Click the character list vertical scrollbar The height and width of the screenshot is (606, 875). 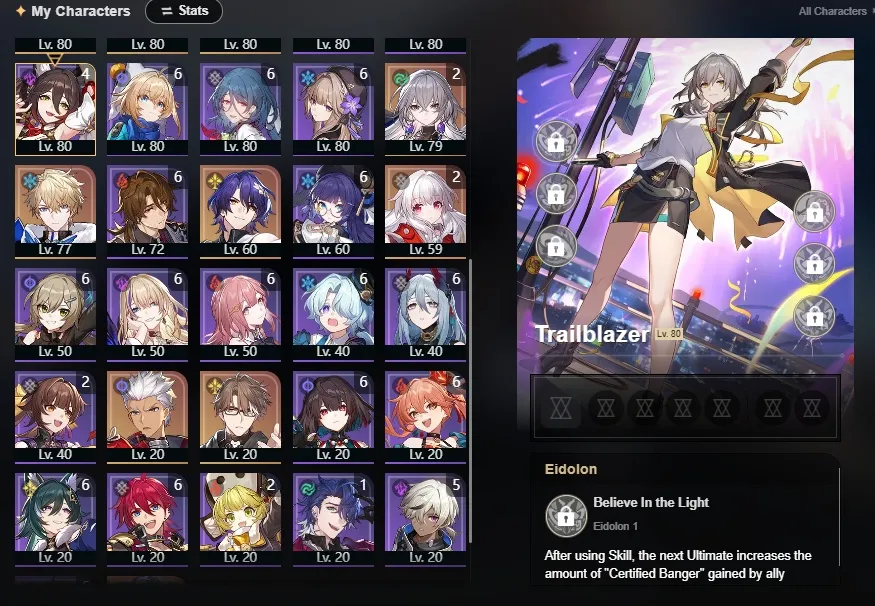click(471, 401)
